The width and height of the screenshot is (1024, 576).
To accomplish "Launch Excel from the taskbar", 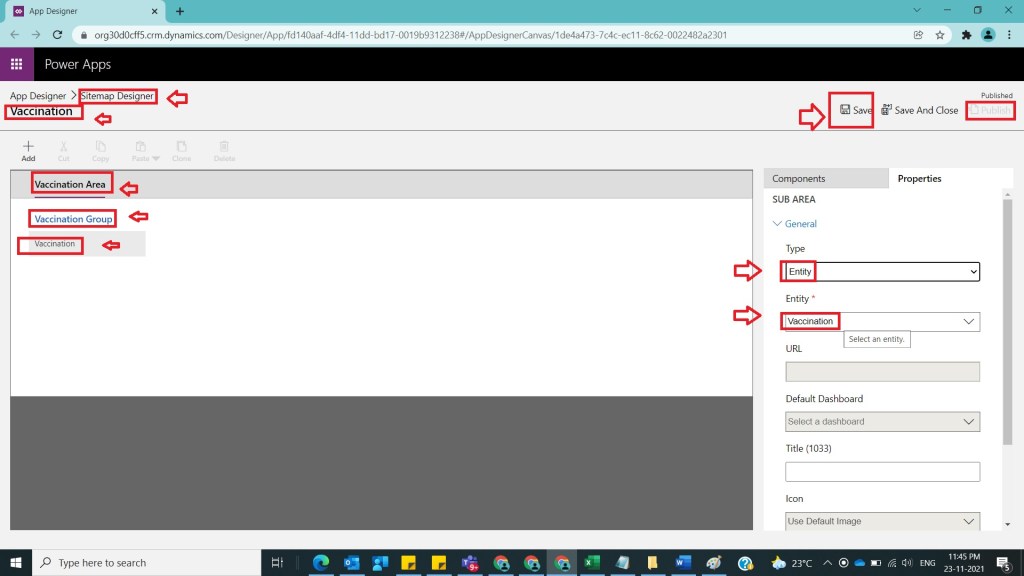I will tap(591, 563).
